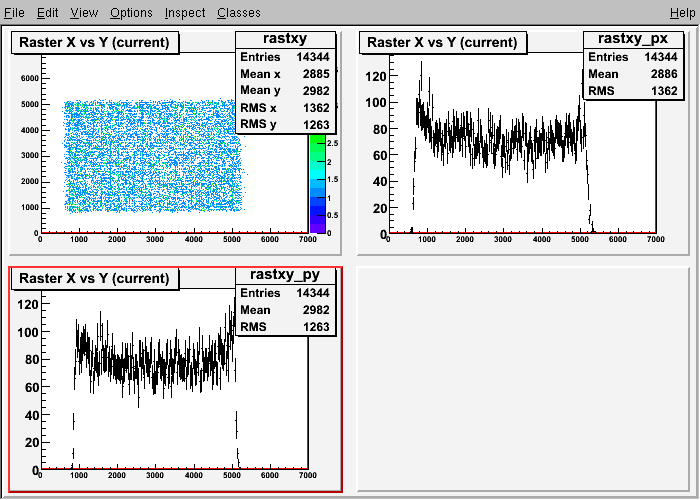Open the Help menu
Screen dimensions: 700x500
click(x=683, y=12)
